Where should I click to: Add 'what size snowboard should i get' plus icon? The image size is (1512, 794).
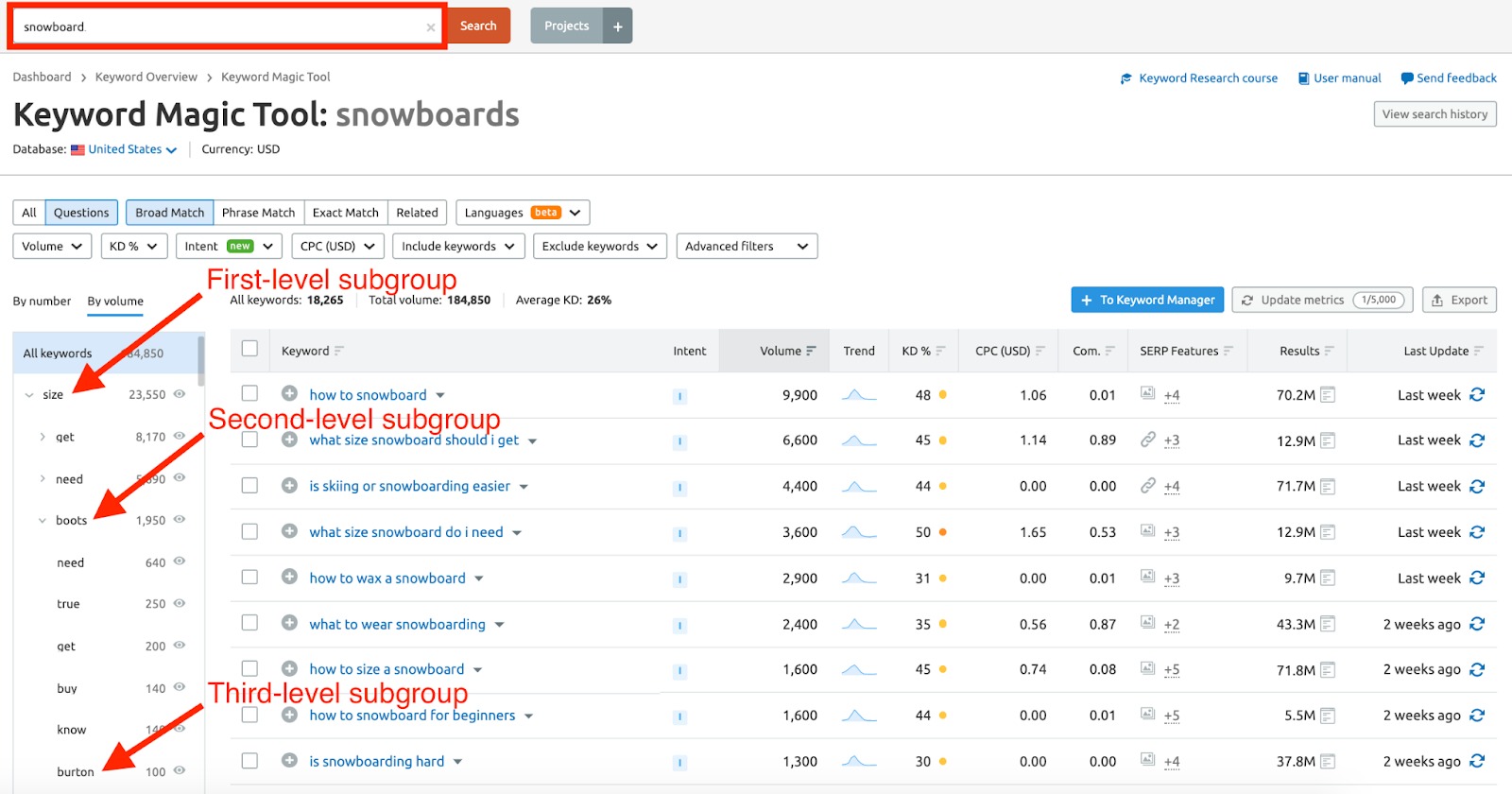[x=290, y=440]
